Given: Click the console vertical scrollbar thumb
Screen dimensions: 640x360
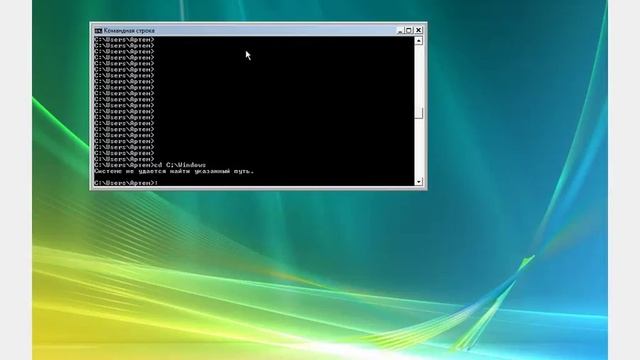Looking at the screenshot, I should [x=418, y=113].
